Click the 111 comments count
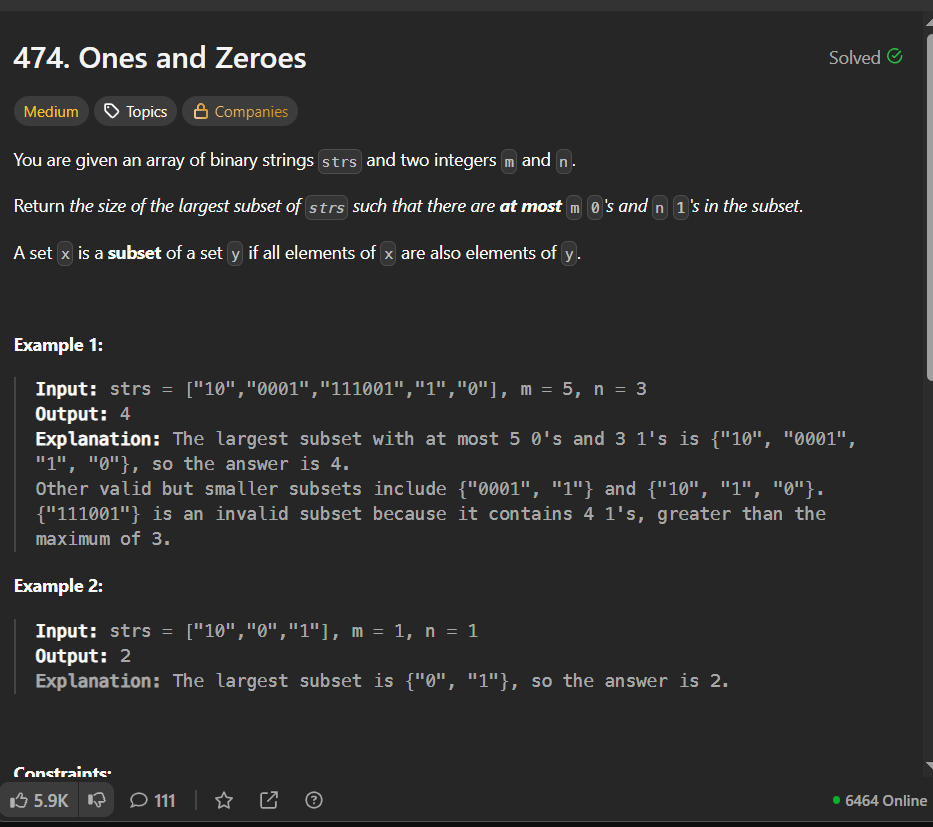The height and width of the screenshot is (827, 933). [165, 801]
